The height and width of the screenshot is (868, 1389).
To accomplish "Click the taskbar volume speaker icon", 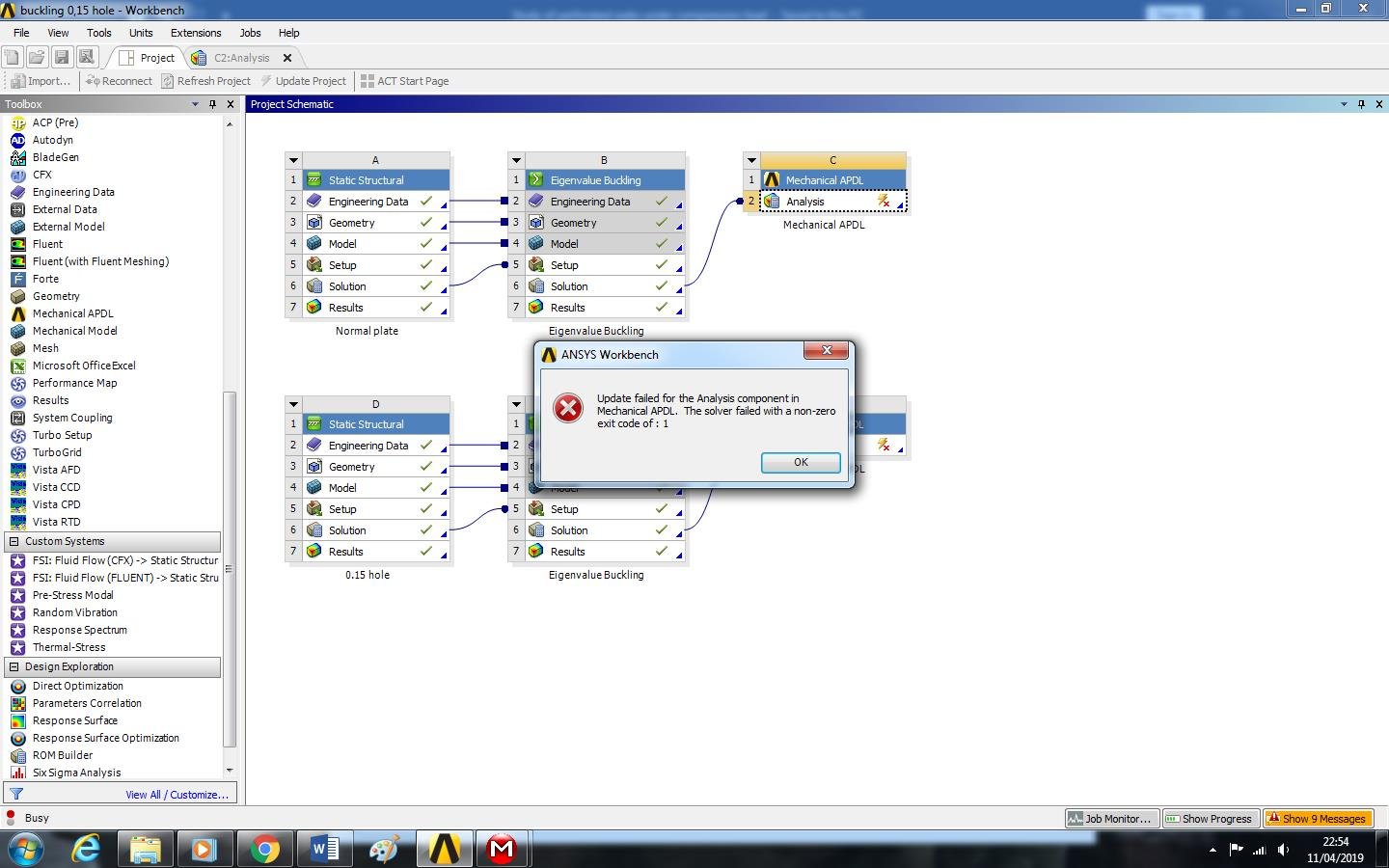I will (1283, 850).
